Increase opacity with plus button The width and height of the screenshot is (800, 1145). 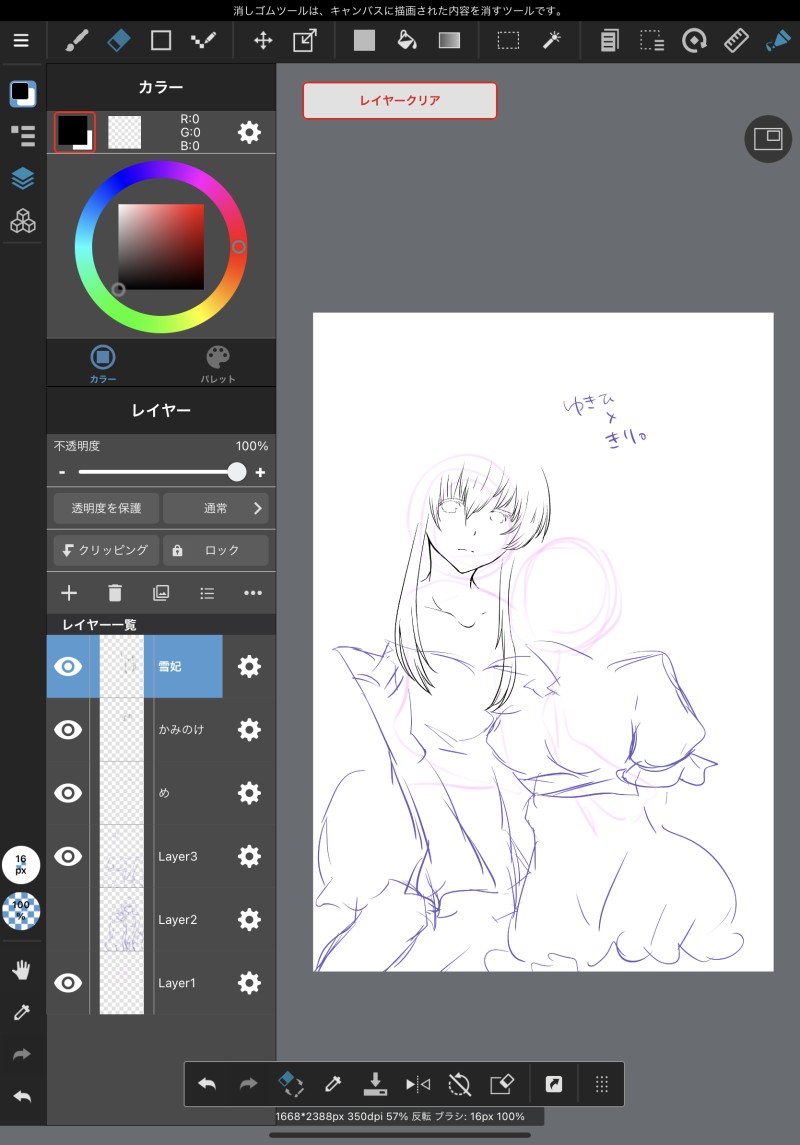coord(260,472)
